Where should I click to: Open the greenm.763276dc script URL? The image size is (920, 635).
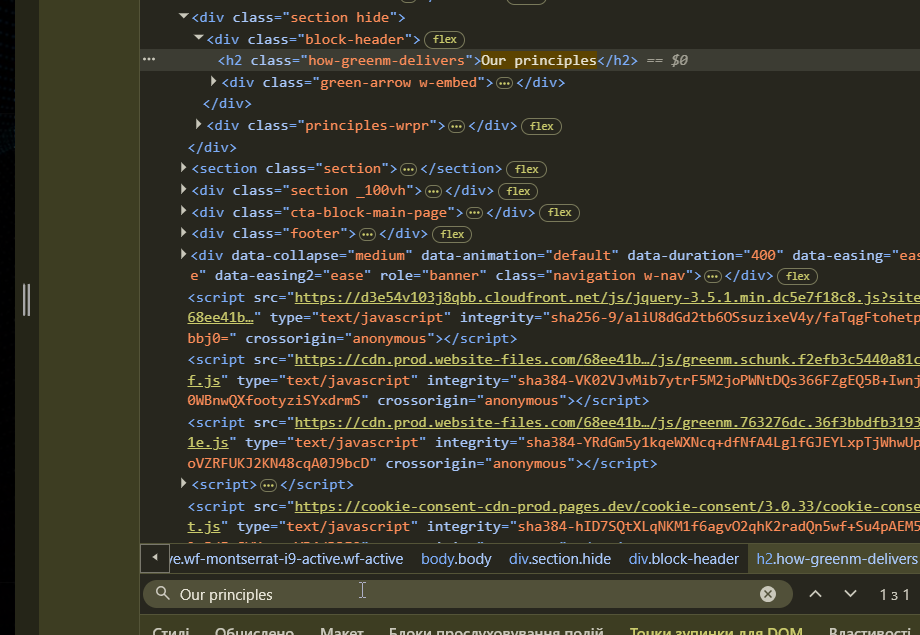607,422
